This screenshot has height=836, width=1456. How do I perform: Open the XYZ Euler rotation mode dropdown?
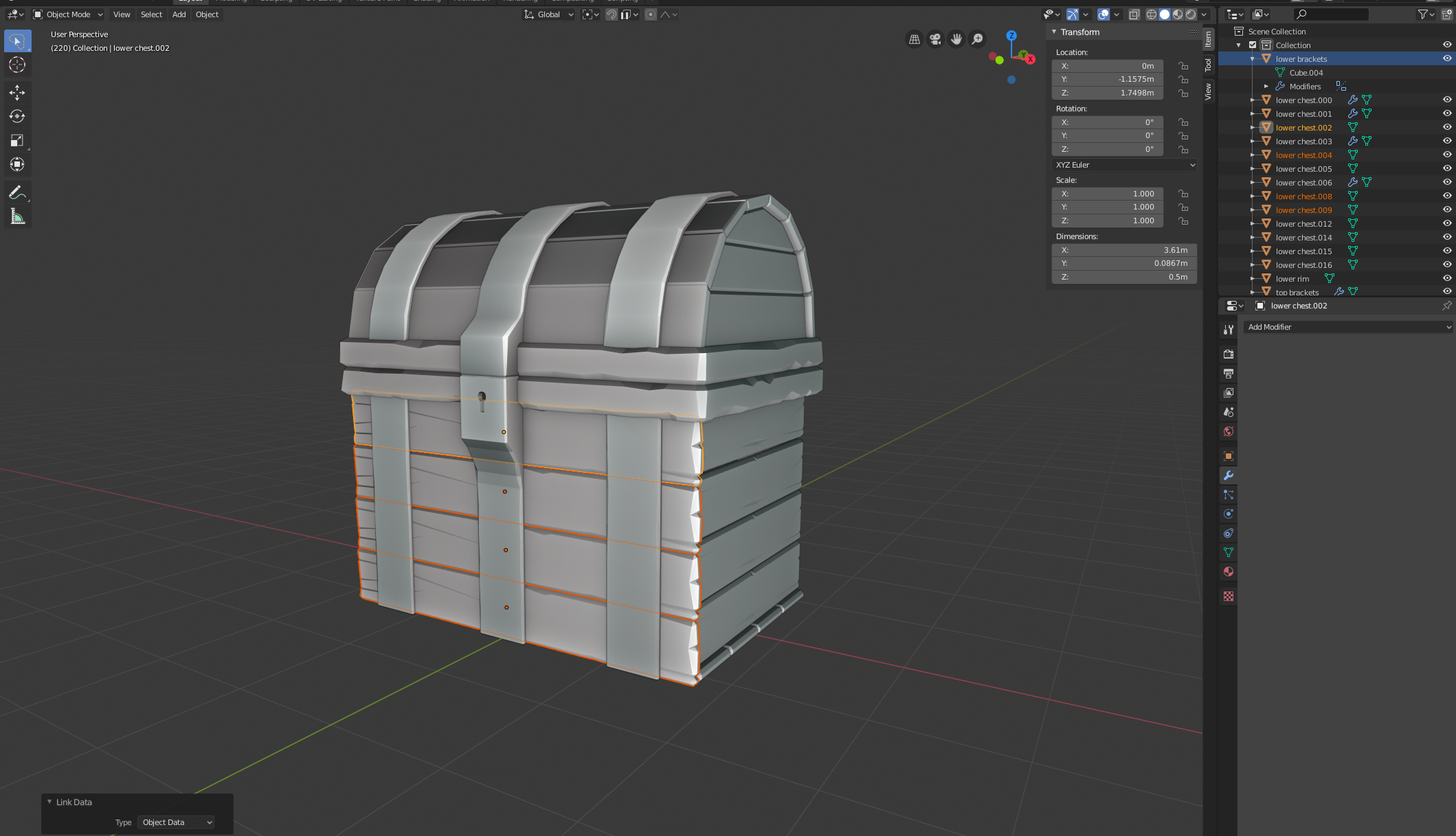click(x=1125, y=165)
